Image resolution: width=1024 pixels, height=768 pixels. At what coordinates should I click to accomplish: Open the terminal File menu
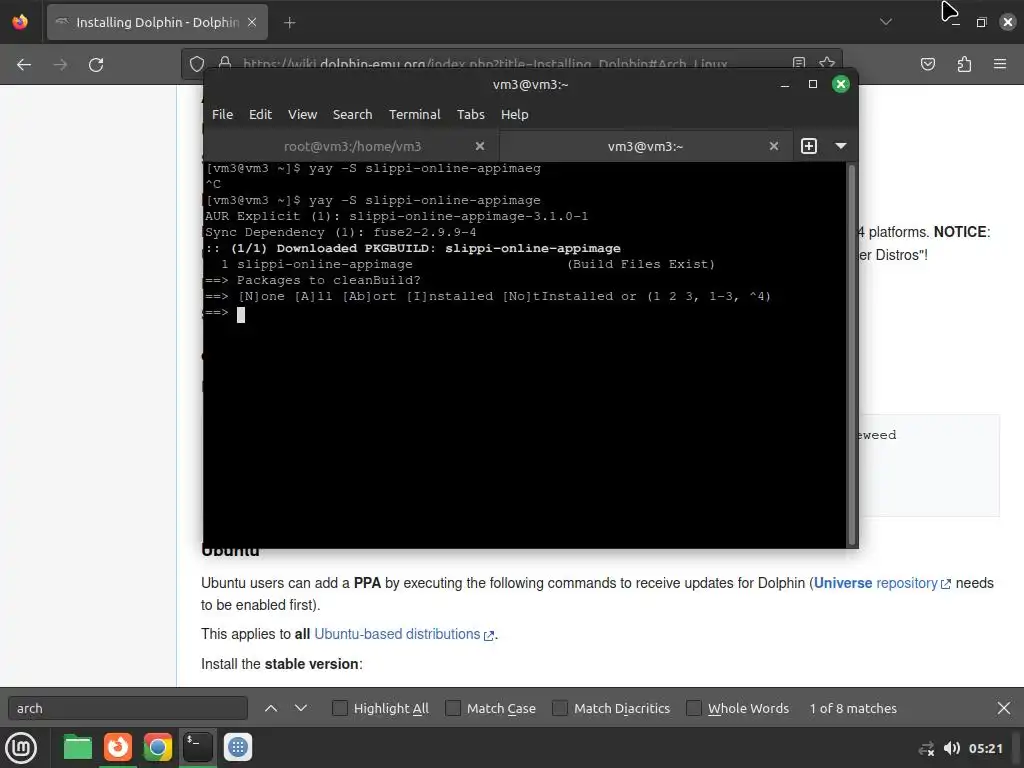[x=222, y=114]
